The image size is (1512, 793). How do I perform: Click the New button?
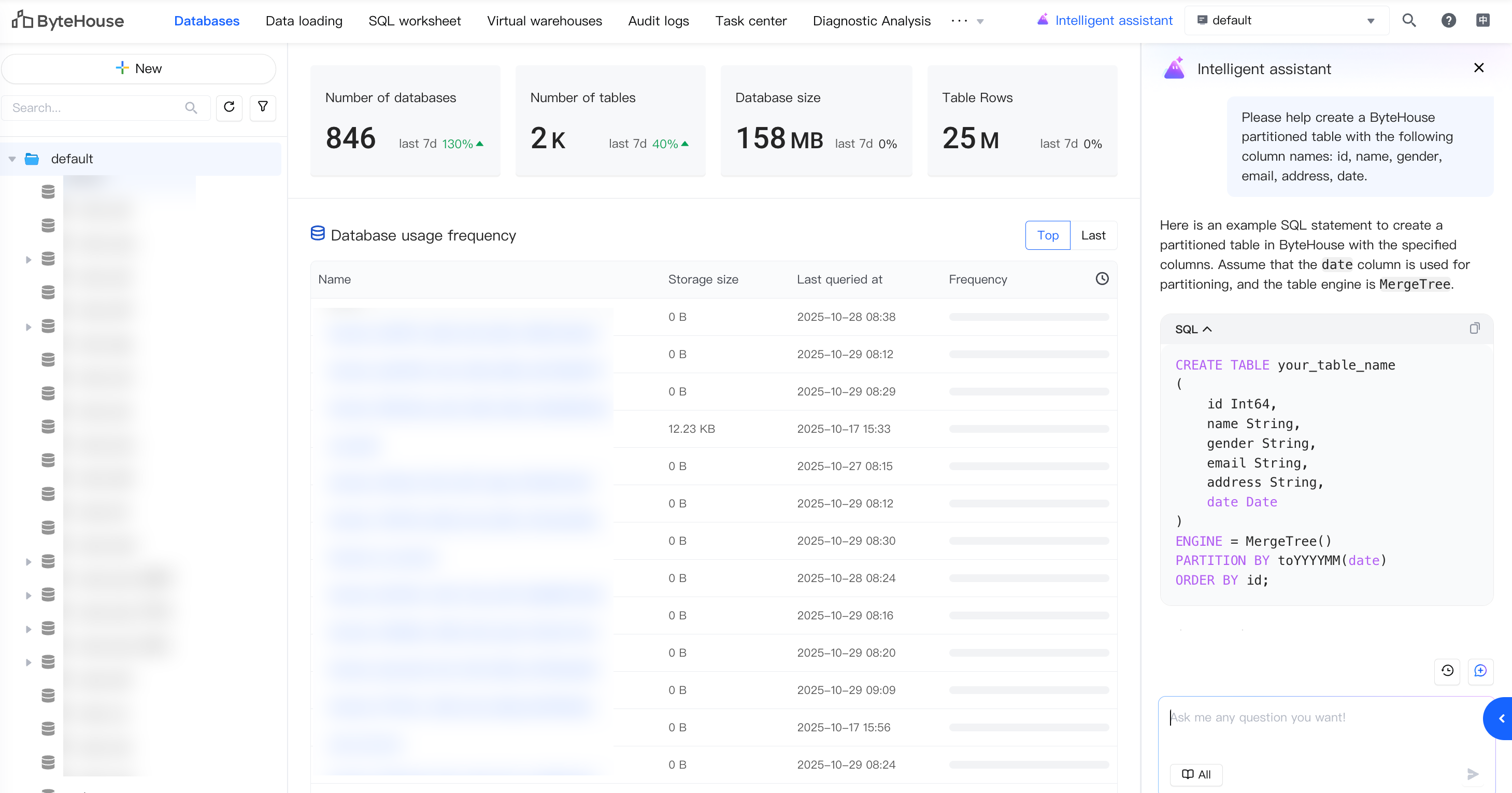click(138, 69)
